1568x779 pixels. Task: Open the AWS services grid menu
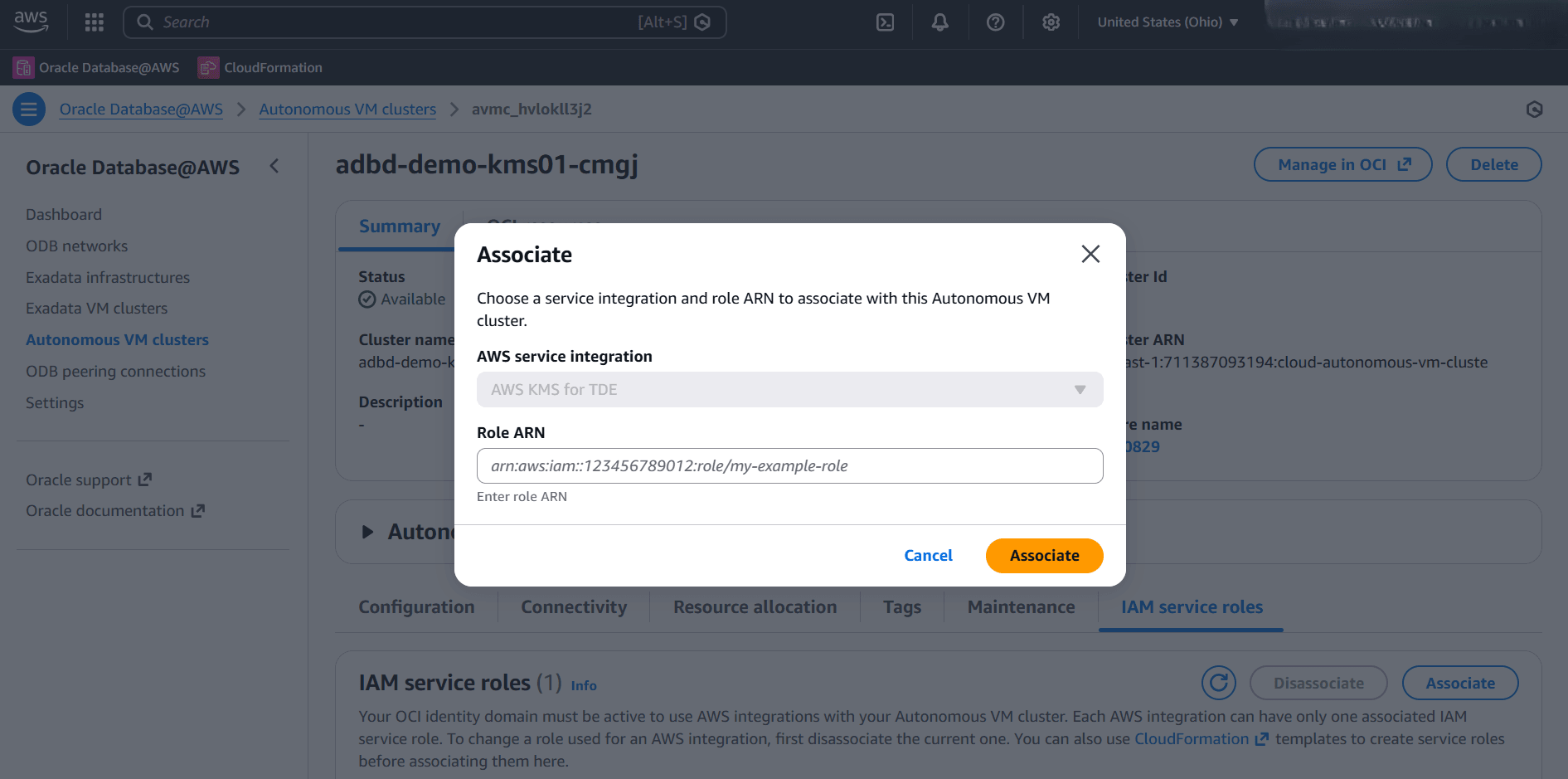point(94,22)
